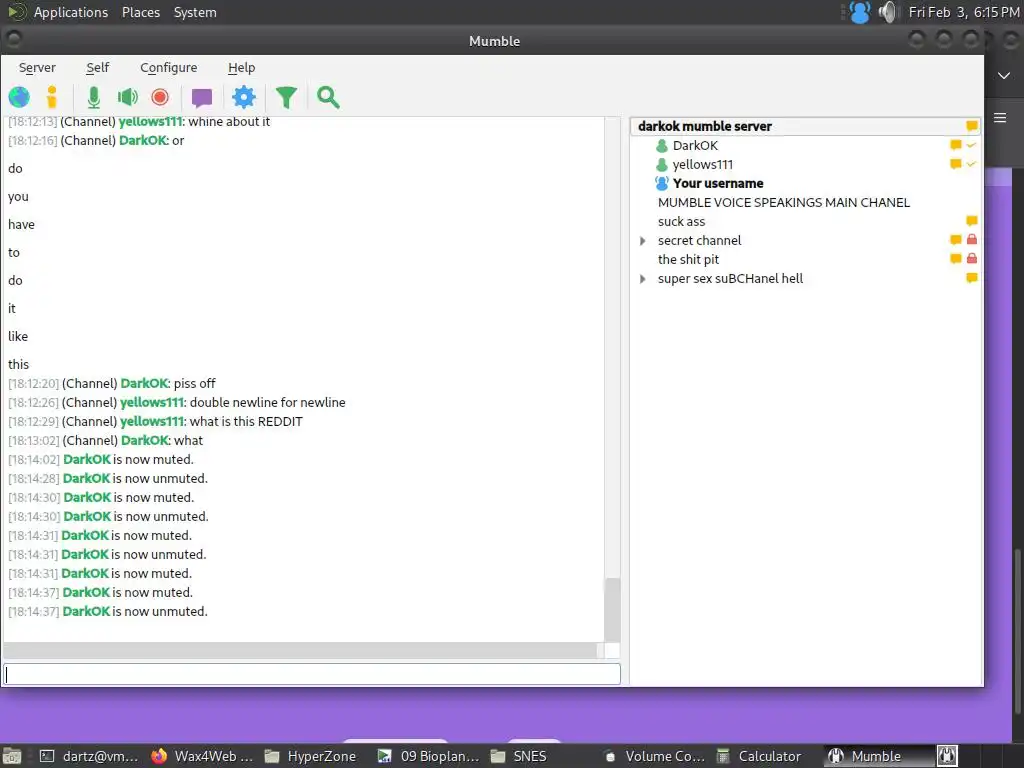Click DarkOK name in 18:13:02 'what' message

[x=145, y=440]
